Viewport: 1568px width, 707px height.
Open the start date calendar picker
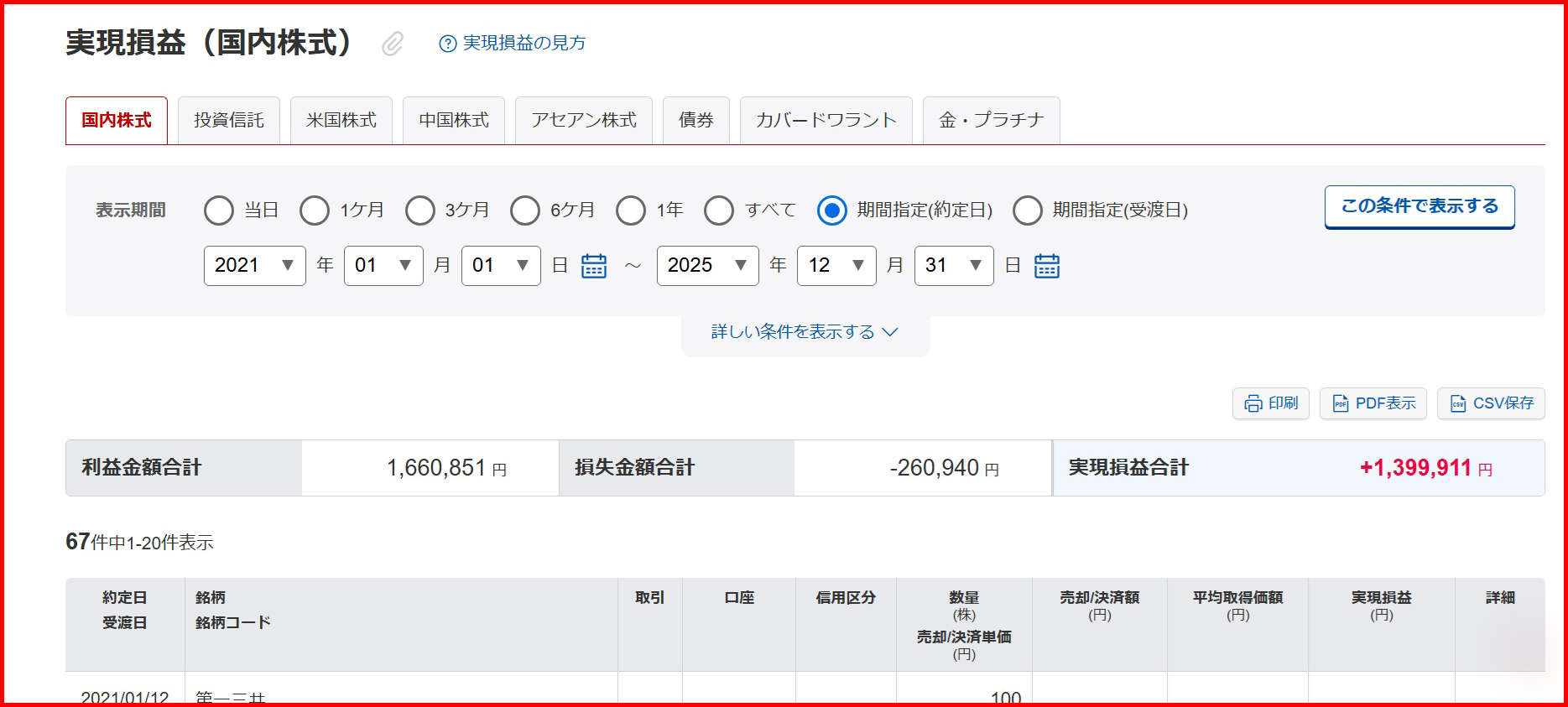point(594,266)
